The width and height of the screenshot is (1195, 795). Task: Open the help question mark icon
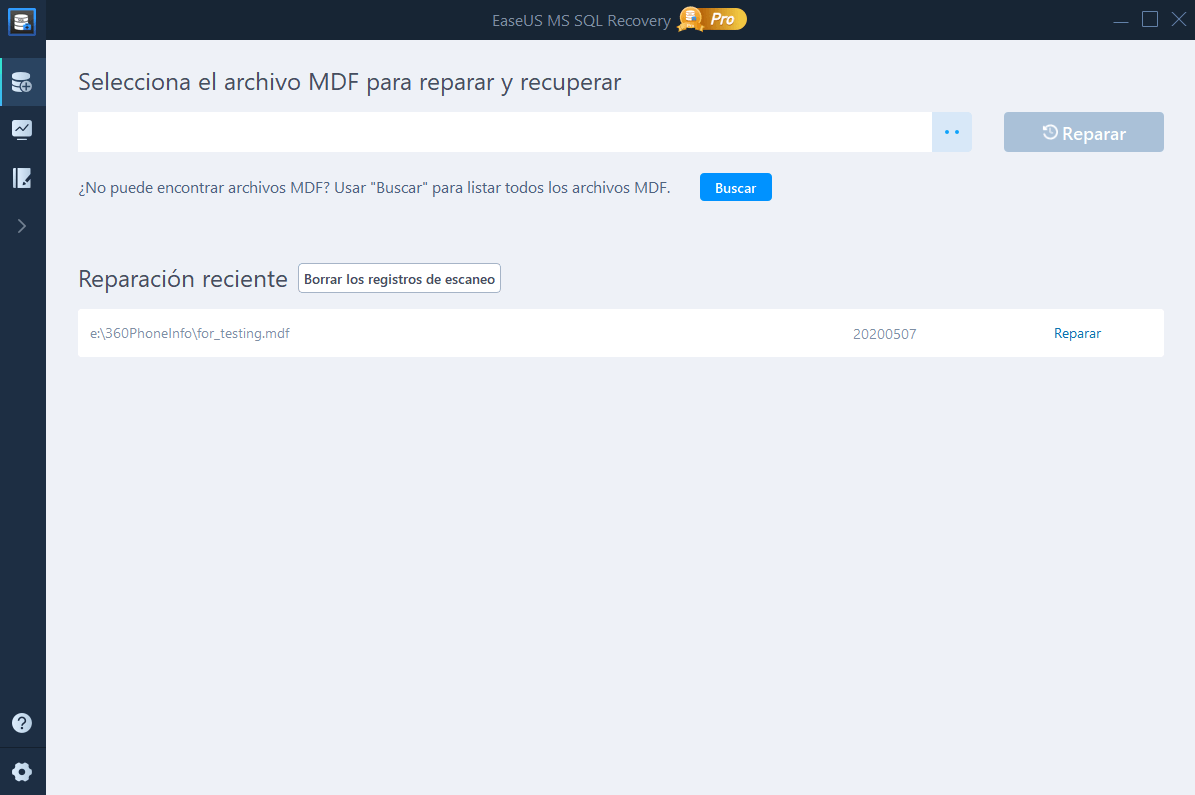pyautogui.click(x=22, y=723)
